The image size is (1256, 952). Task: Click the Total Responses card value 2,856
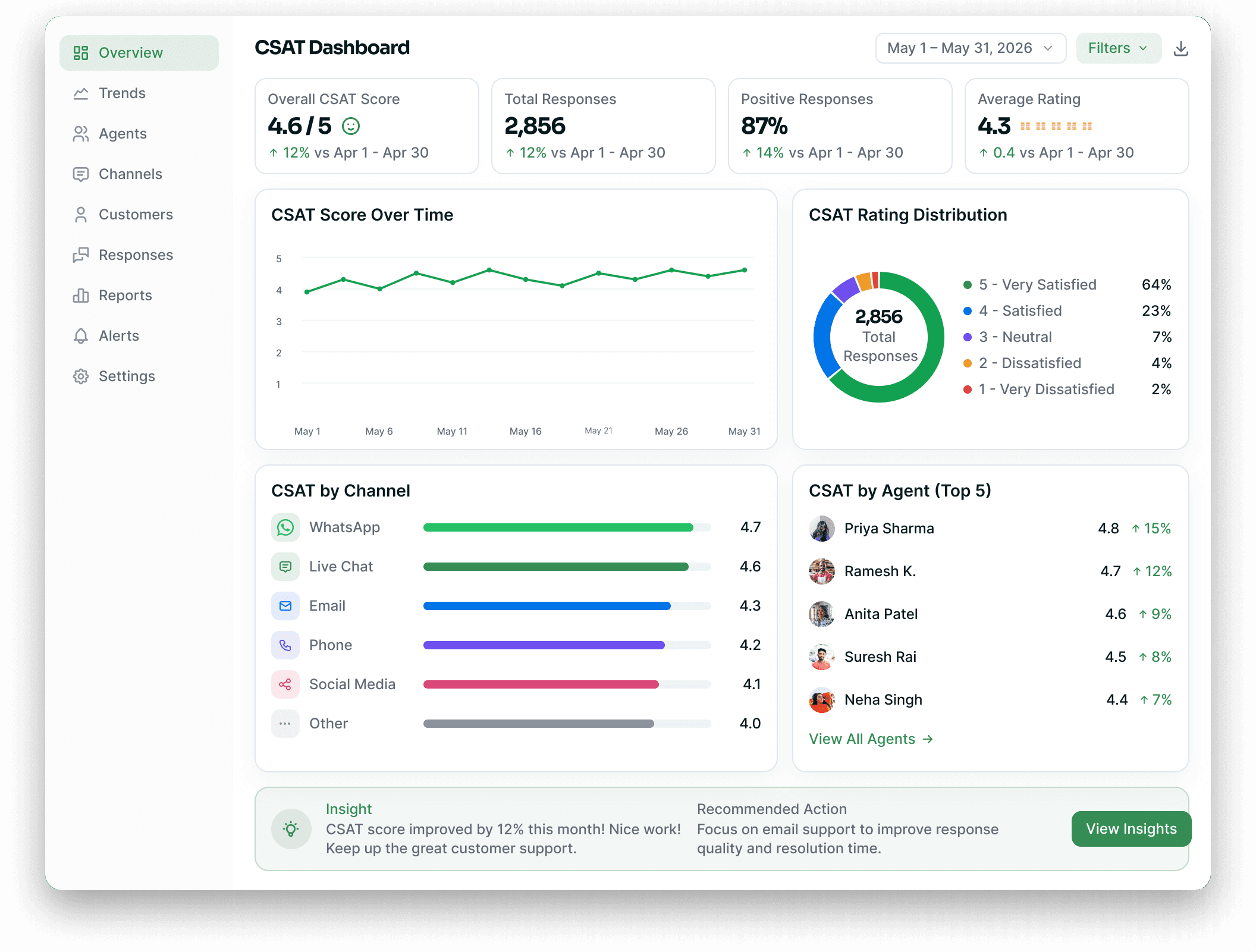point(535,126)
